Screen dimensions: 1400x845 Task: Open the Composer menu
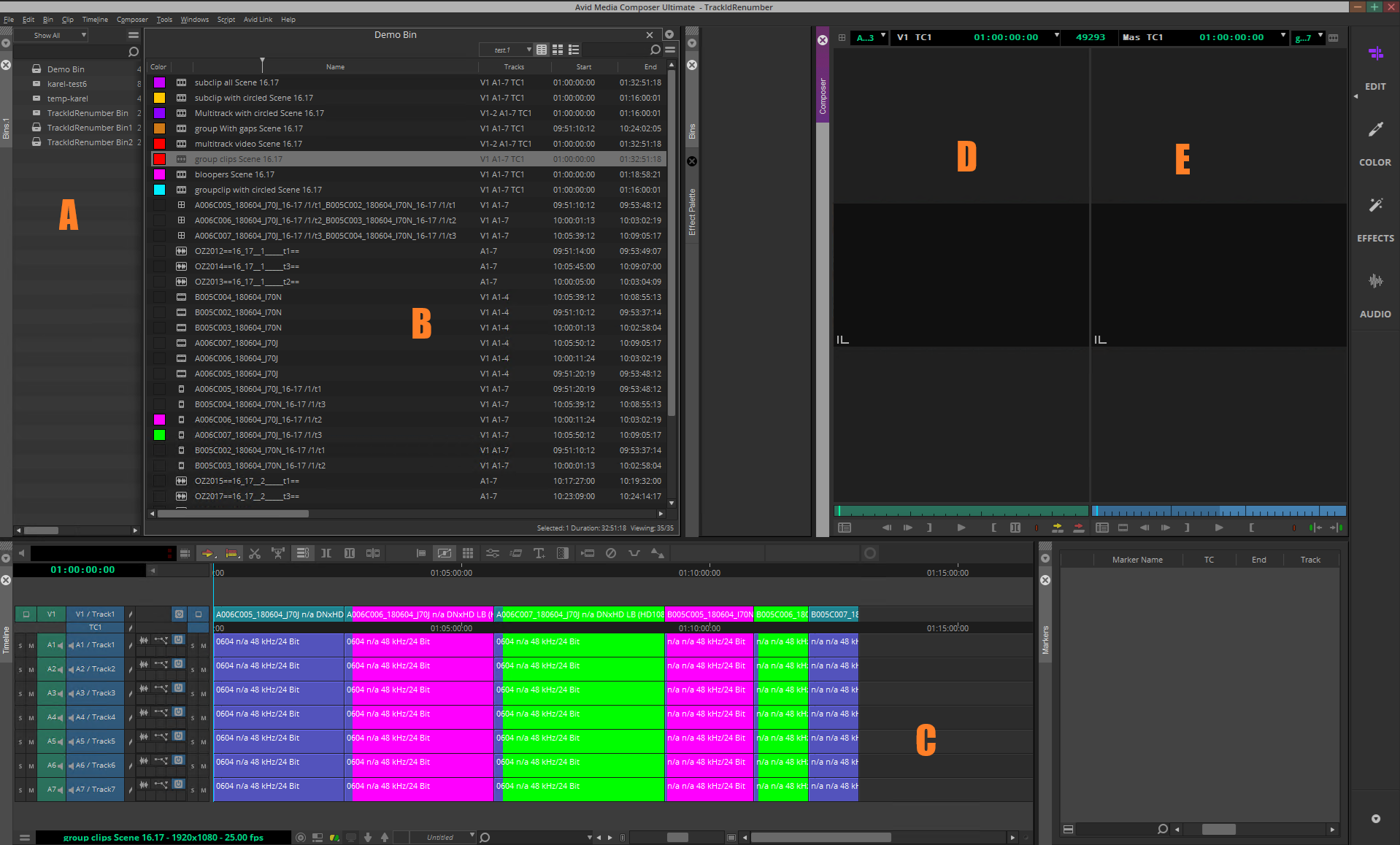(x=132, y=20)
